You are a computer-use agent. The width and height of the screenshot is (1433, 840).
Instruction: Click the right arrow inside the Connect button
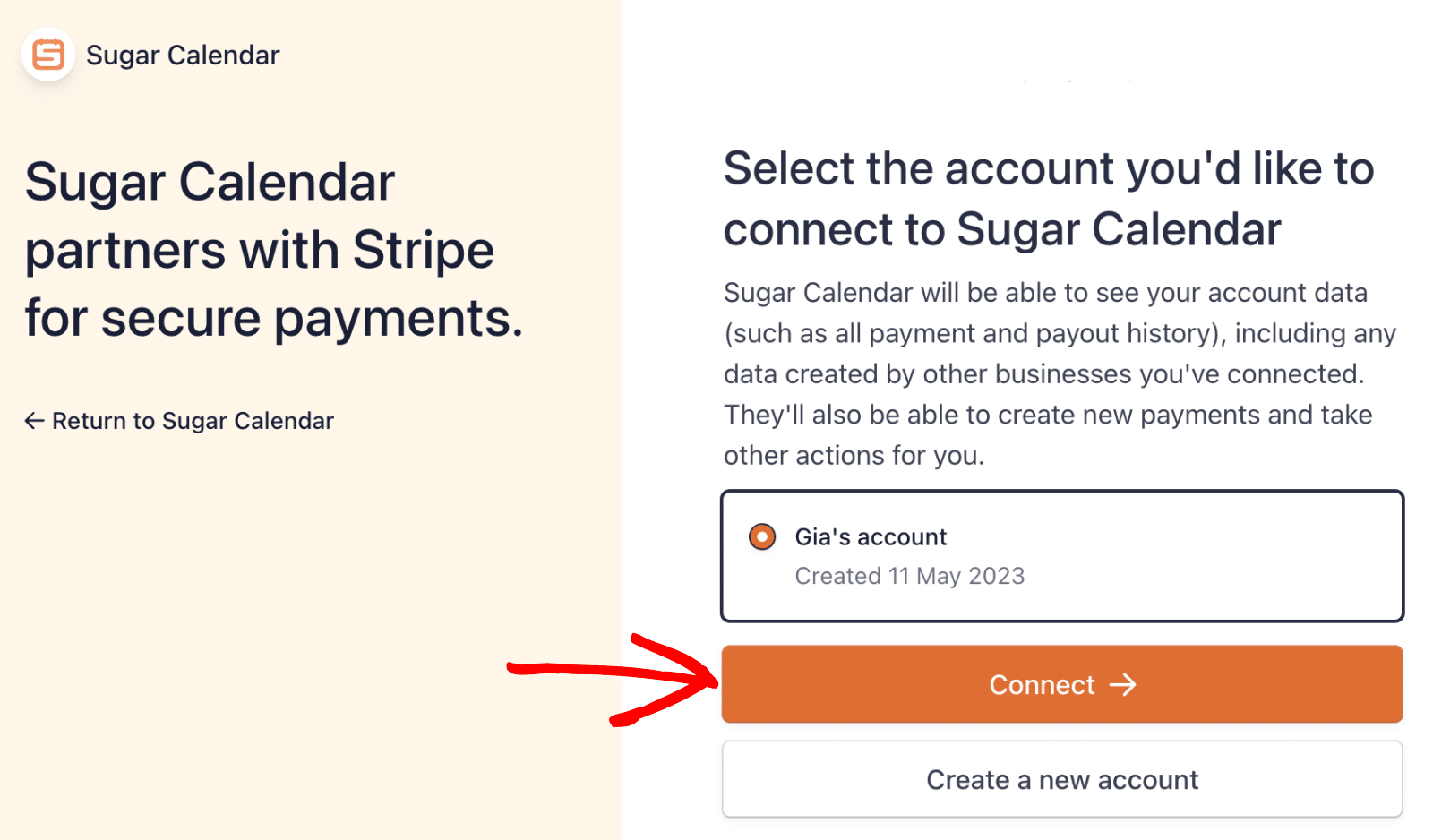tap(1123, 684)
